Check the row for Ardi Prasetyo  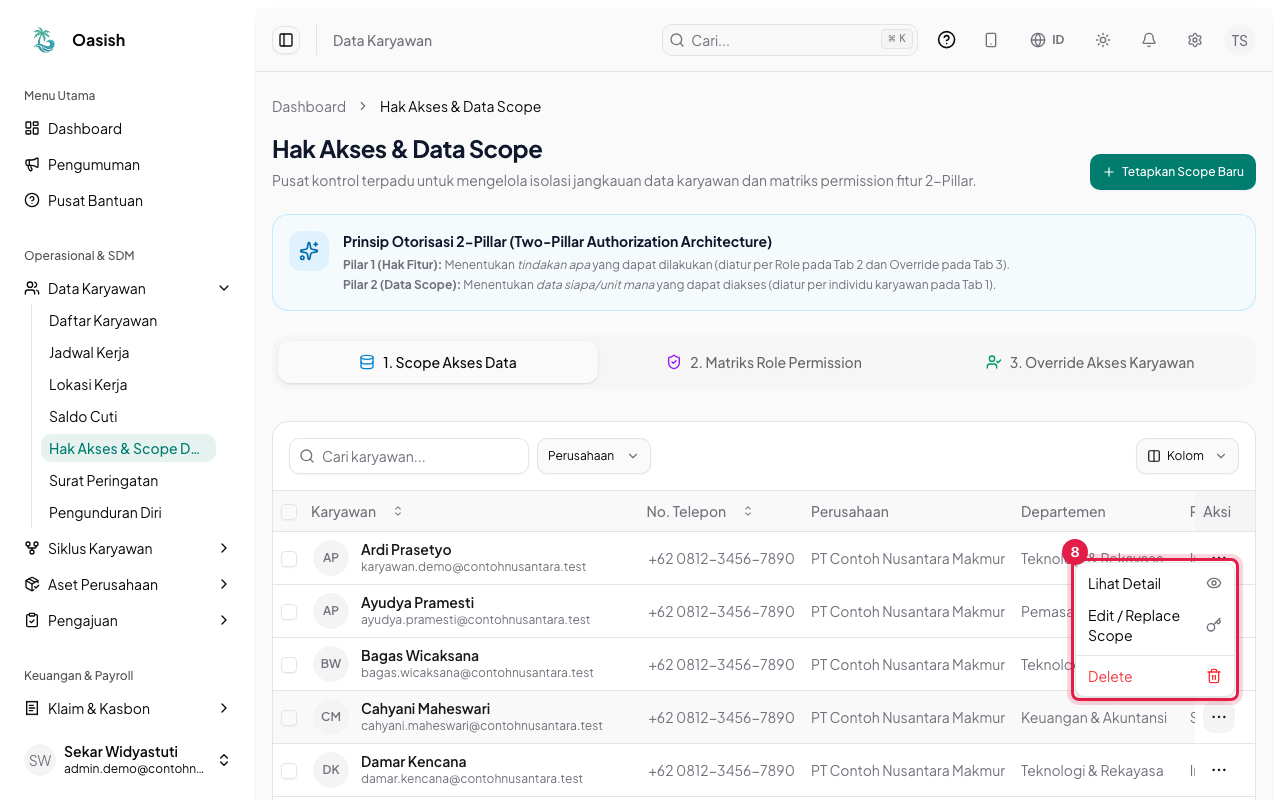click(289, 558)
